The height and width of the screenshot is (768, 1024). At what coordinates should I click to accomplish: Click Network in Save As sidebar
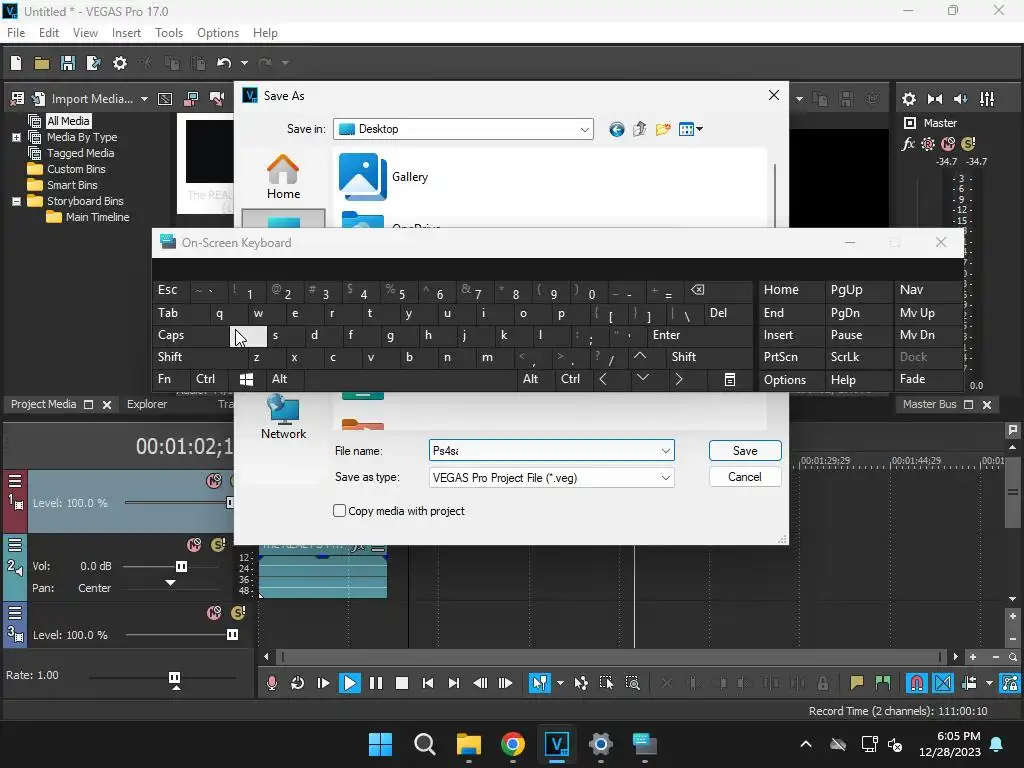click(283, 418)
